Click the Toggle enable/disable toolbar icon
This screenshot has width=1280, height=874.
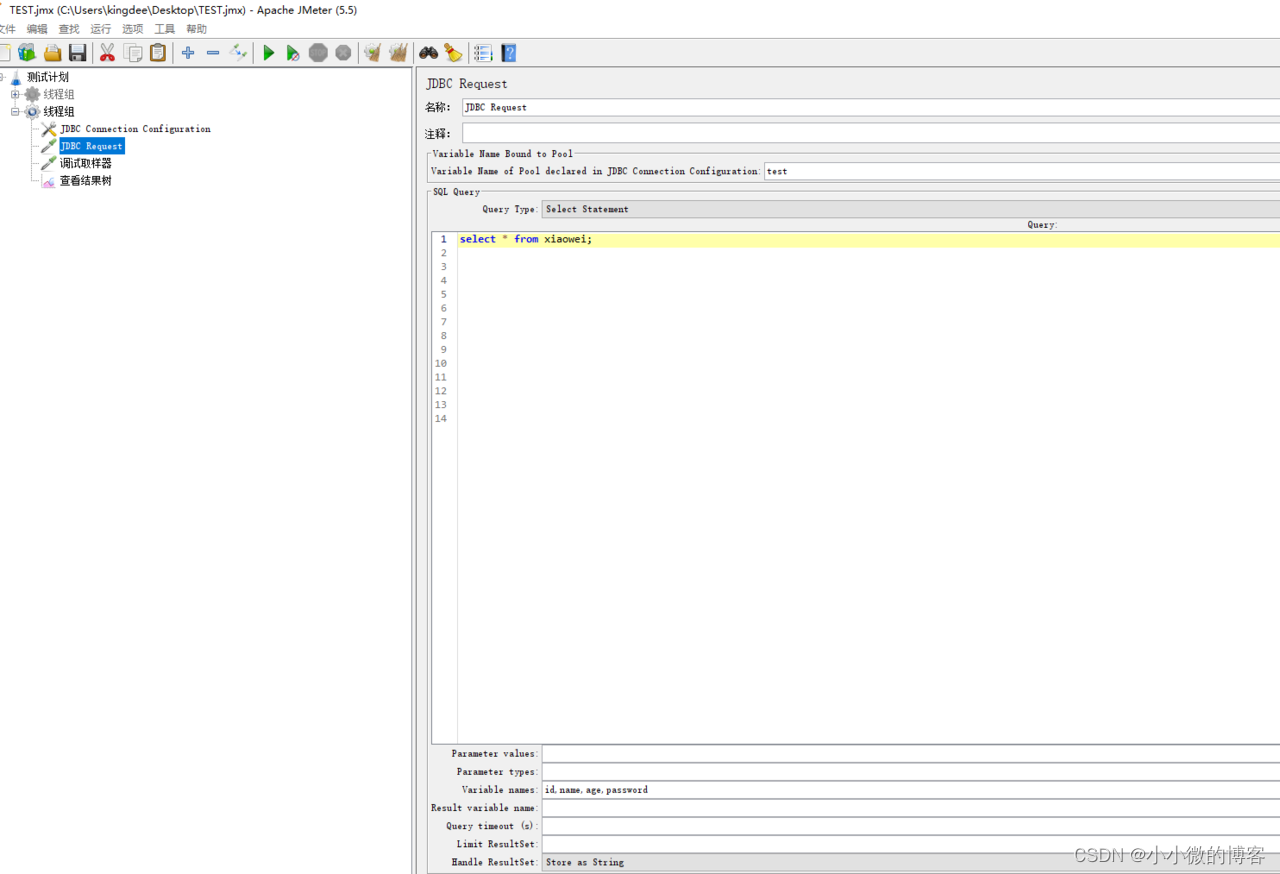(238, 53)
